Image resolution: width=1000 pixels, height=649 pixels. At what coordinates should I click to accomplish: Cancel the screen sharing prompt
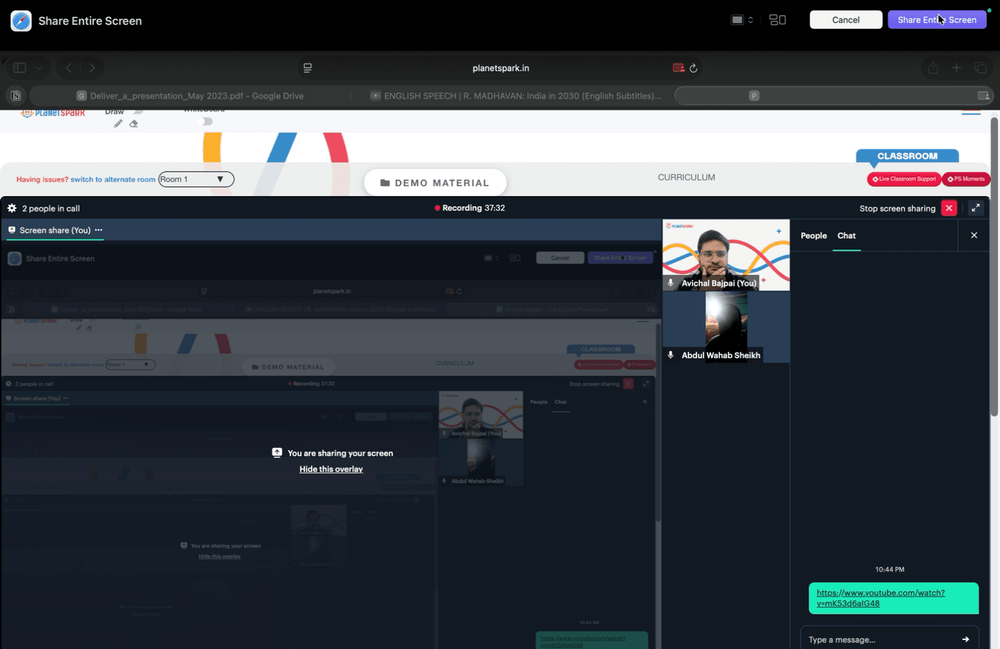846,20
